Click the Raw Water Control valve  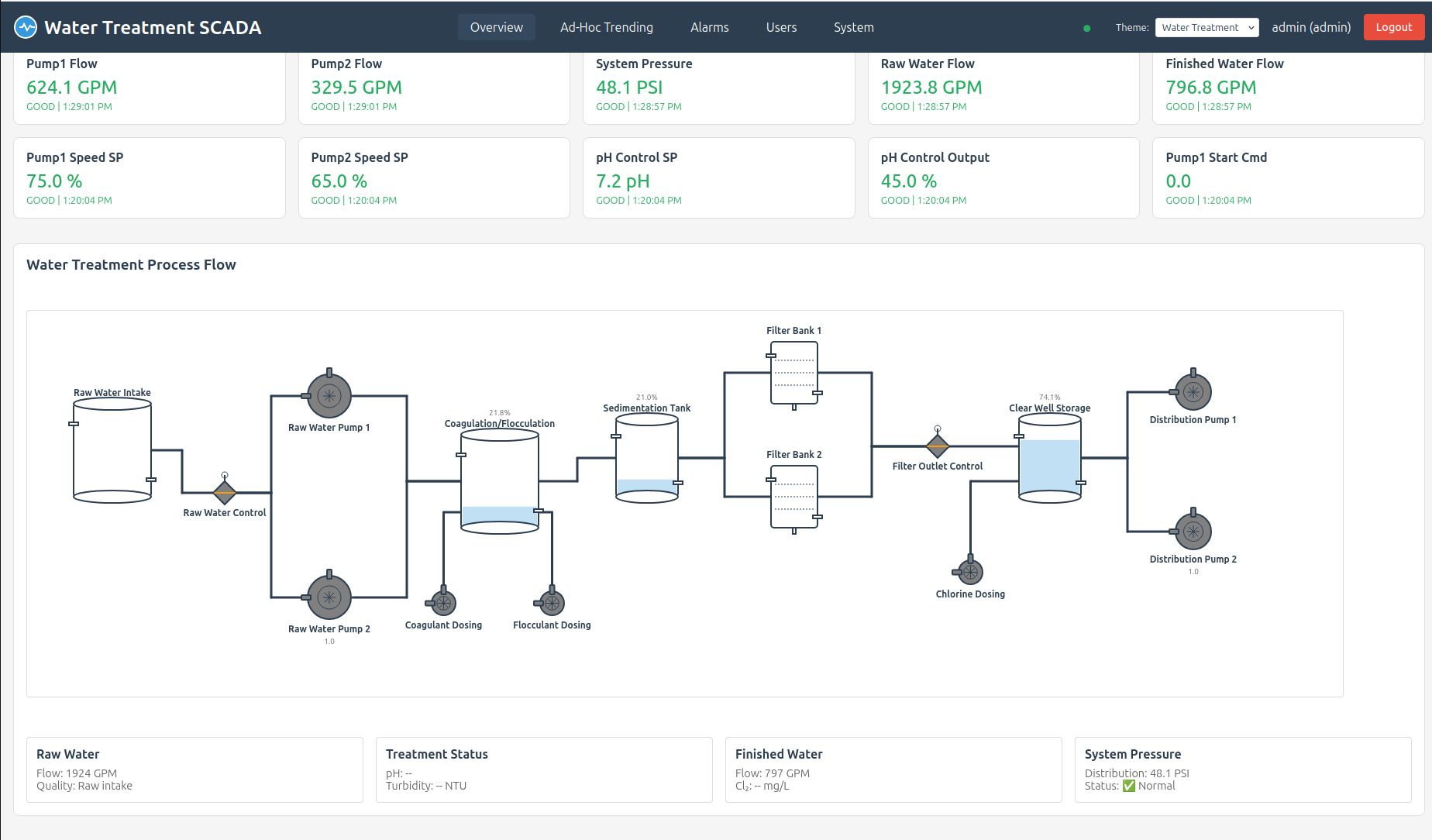click(x=225, y=491)
